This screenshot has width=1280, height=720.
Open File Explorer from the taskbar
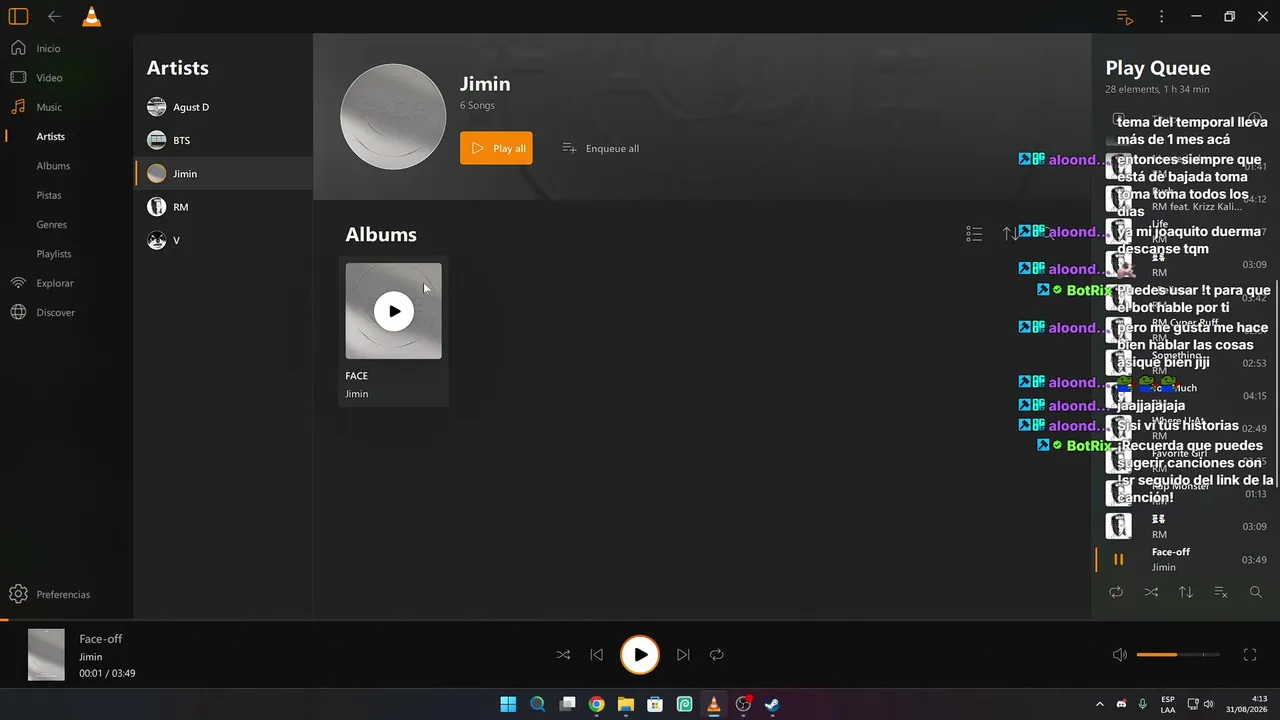point(625,704)
